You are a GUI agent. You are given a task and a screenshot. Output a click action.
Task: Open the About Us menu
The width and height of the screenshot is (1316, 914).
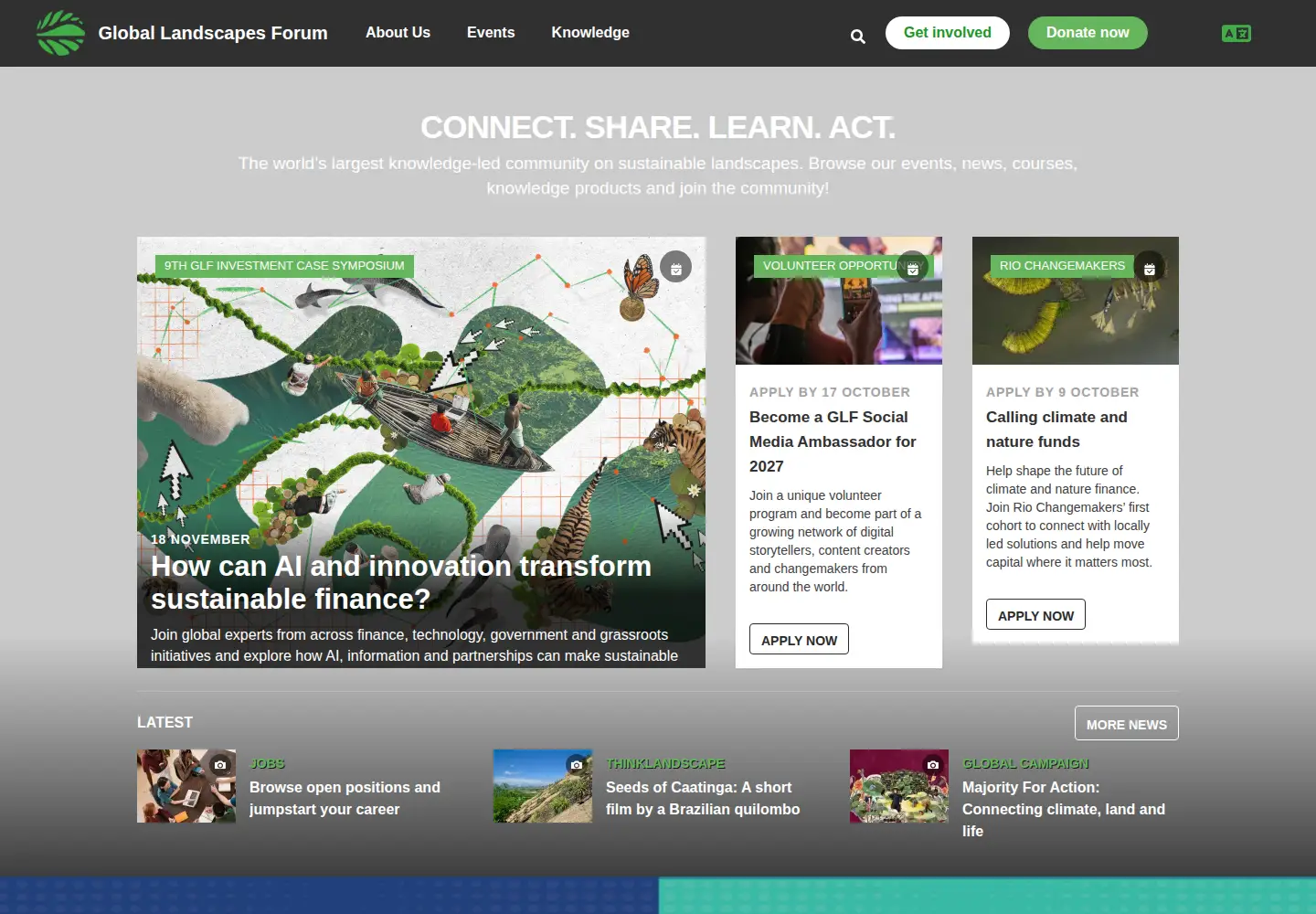pyautogui.click(x=398, y=33)
